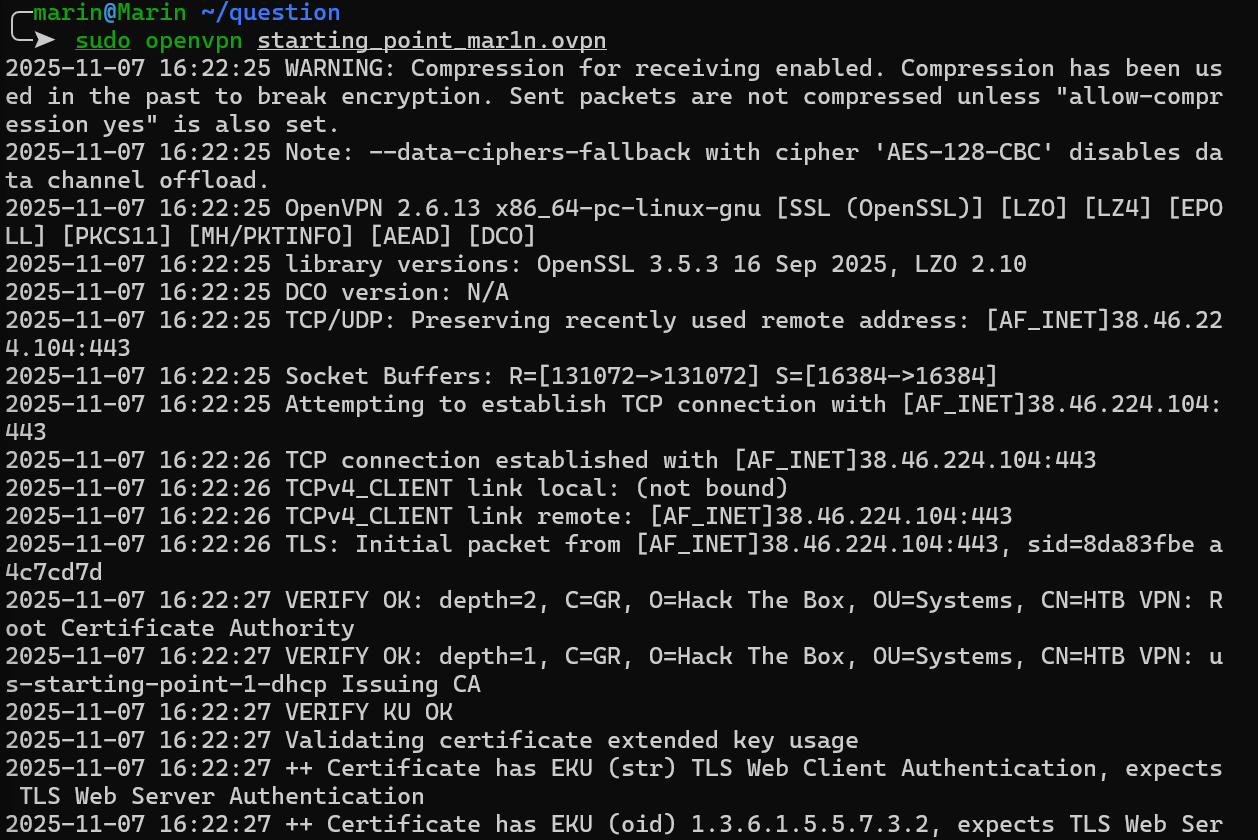Click the prompt arrow icon
The height and width of the screenshot is (840, 1258).
point(42,40)
